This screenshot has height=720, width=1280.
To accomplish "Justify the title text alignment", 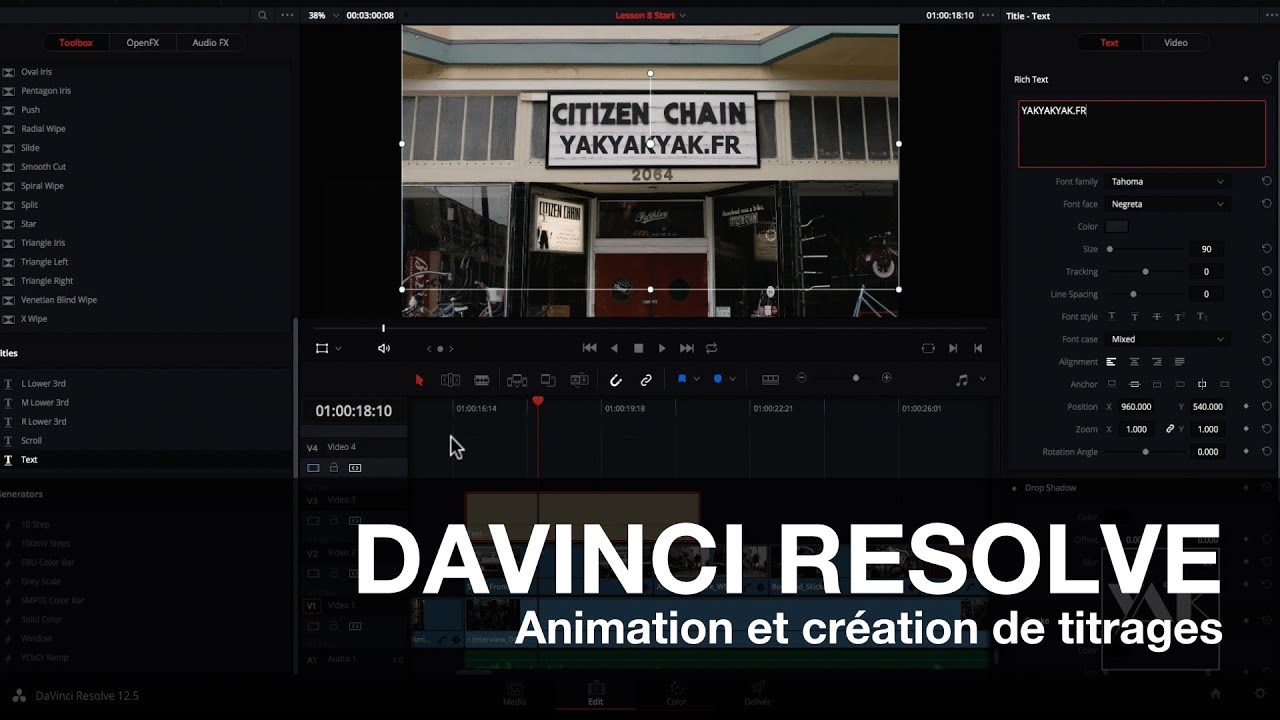I will (x=1180, y=362).
